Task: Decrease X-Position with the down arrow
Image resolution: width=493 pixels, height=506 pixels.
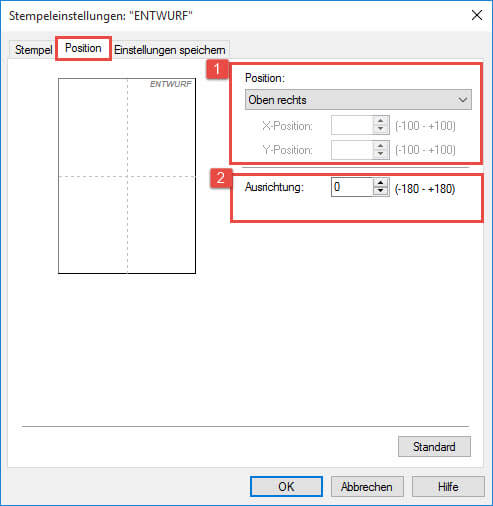Action: pyautogui.click(x=381, y=129)
